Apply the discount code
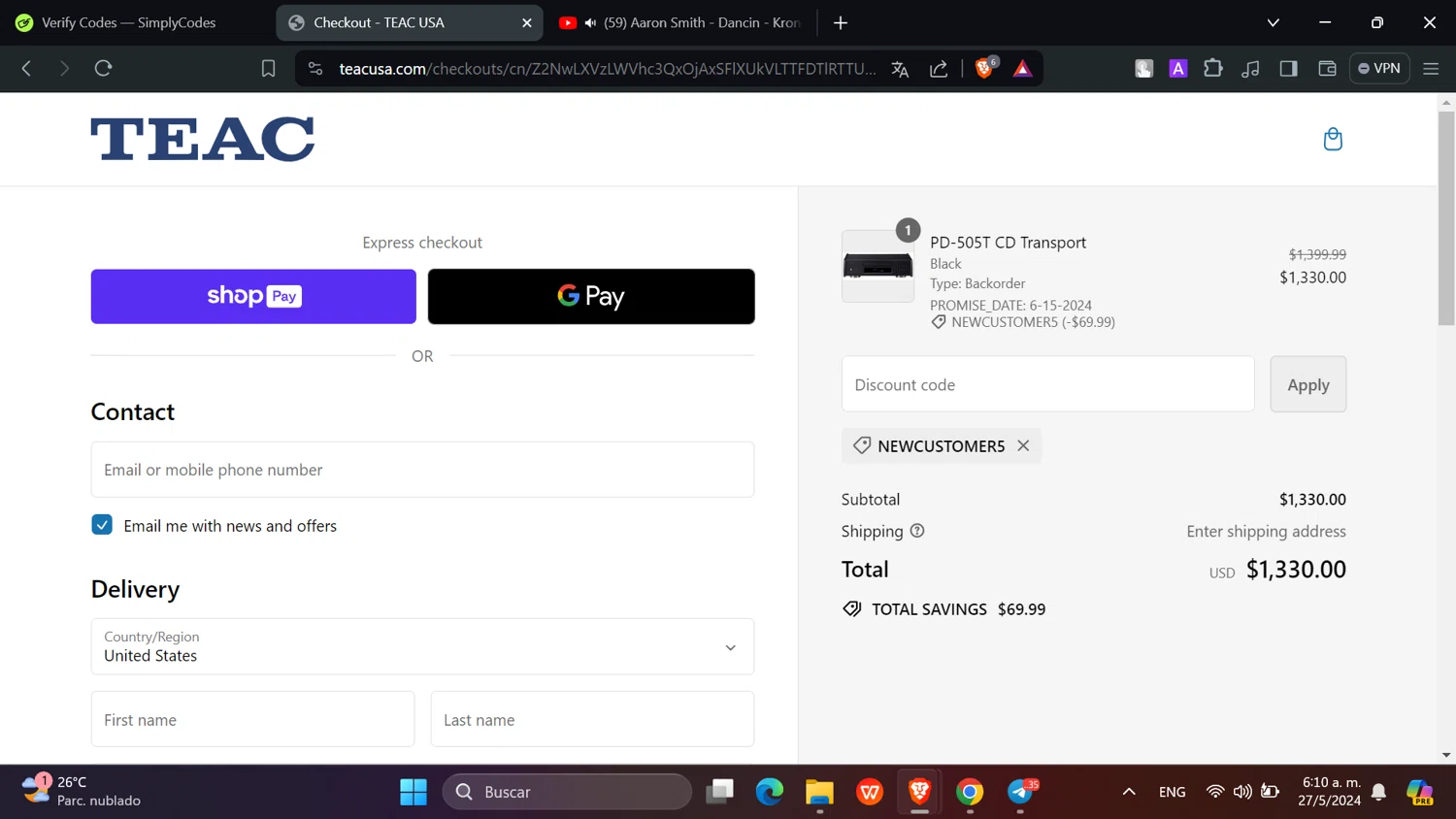The height and width of the screenshot is (819, 1456). (1307, 384)
